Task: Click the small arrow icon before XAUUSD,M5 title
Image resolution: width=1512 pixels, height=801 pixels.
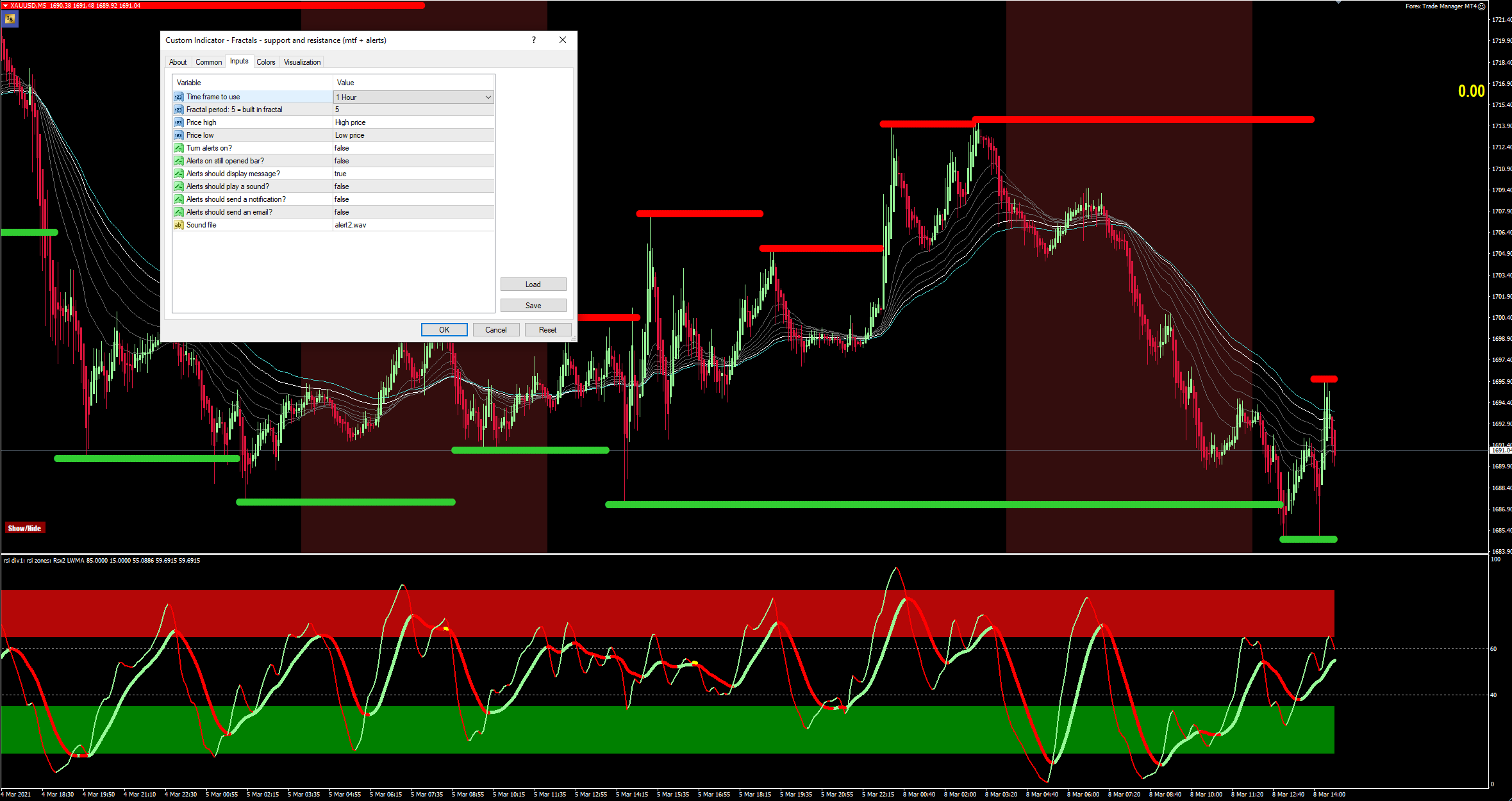Action: tap(5, 5)
